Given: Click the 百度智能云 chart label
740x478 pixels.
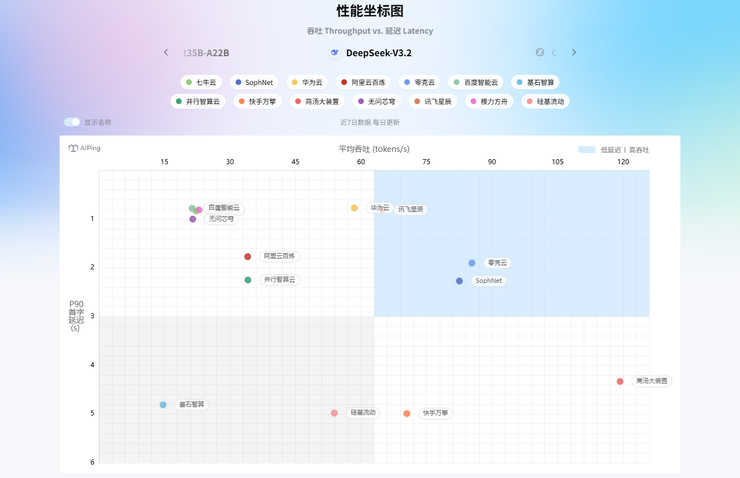Looking at the screenshot, I should coord(224,208).
